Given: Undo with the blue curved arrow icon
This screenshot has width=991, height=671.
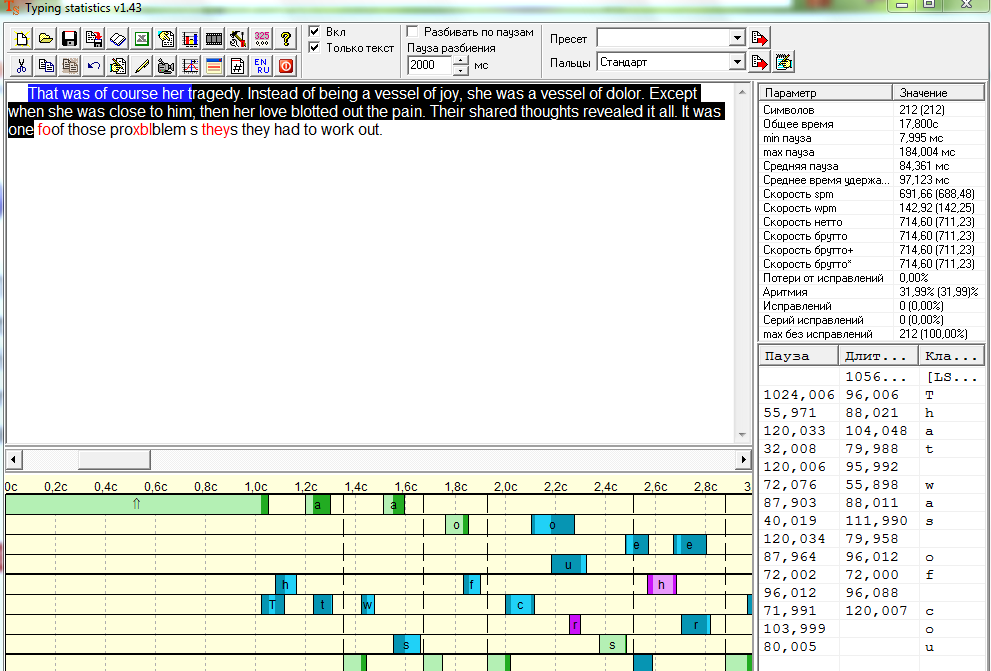Looking at the screenshot, I should (x=94, y=65).
